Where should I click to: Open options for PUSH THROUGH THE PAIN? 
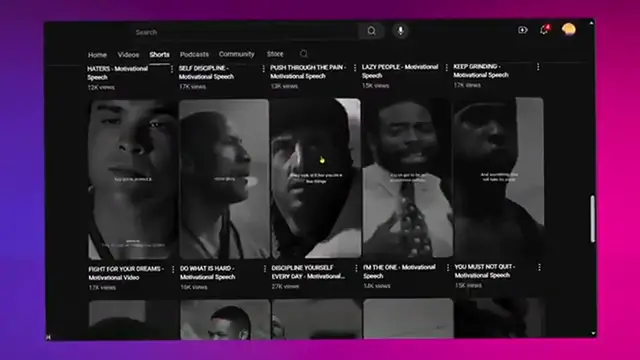(x=355, y=68)
